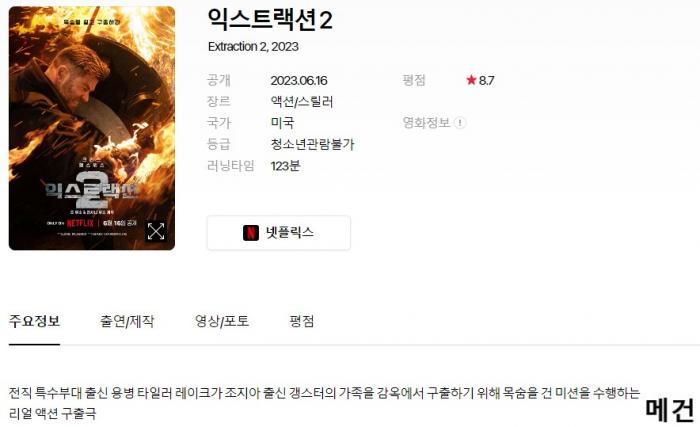The height and width of the screenshot is (427, 700).
Task: Click the release date 2023.06.16
Action: [299, 81]
